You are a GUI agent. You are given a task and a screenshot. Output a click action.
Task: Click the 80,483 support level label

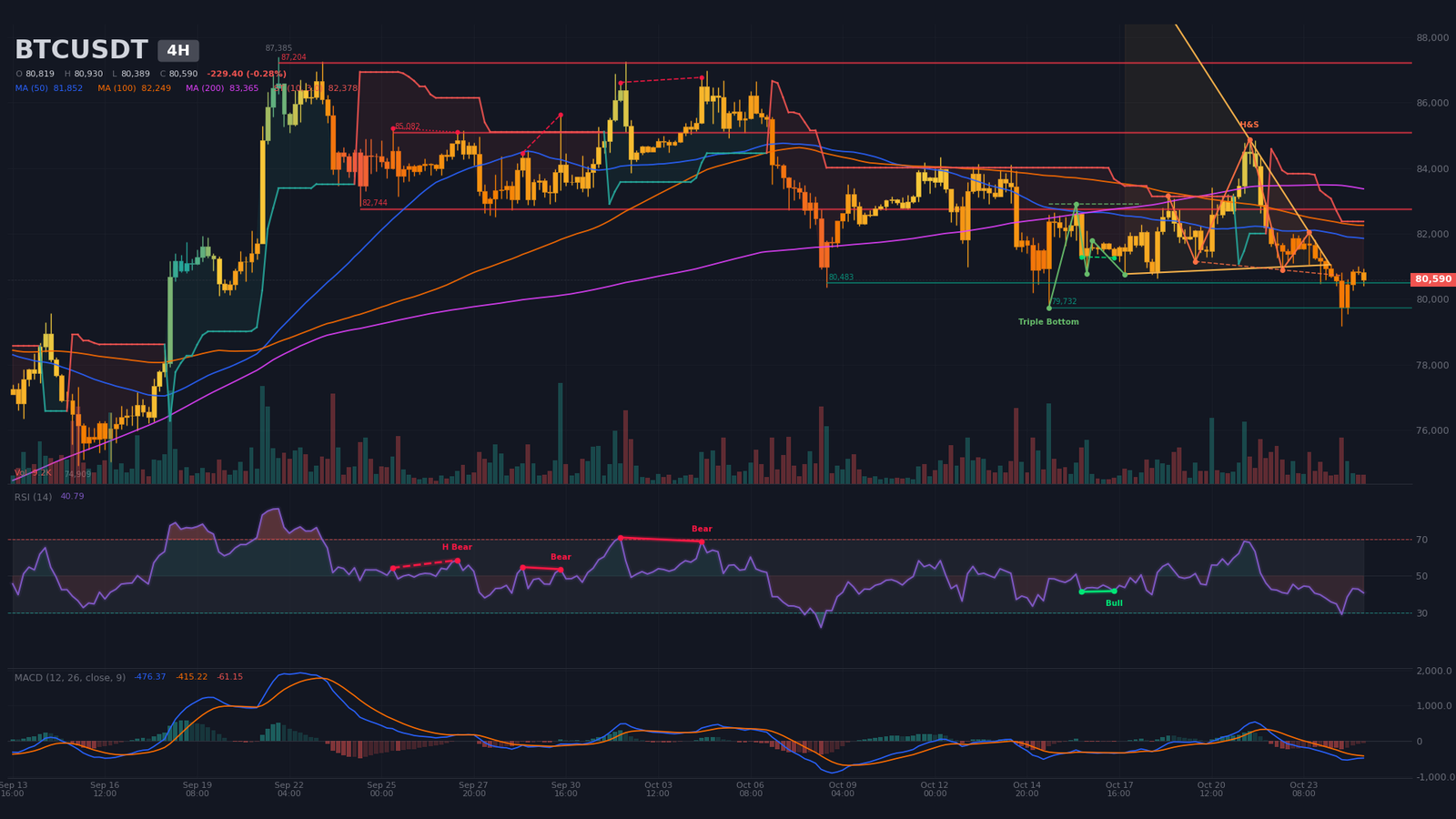(841, 278)
